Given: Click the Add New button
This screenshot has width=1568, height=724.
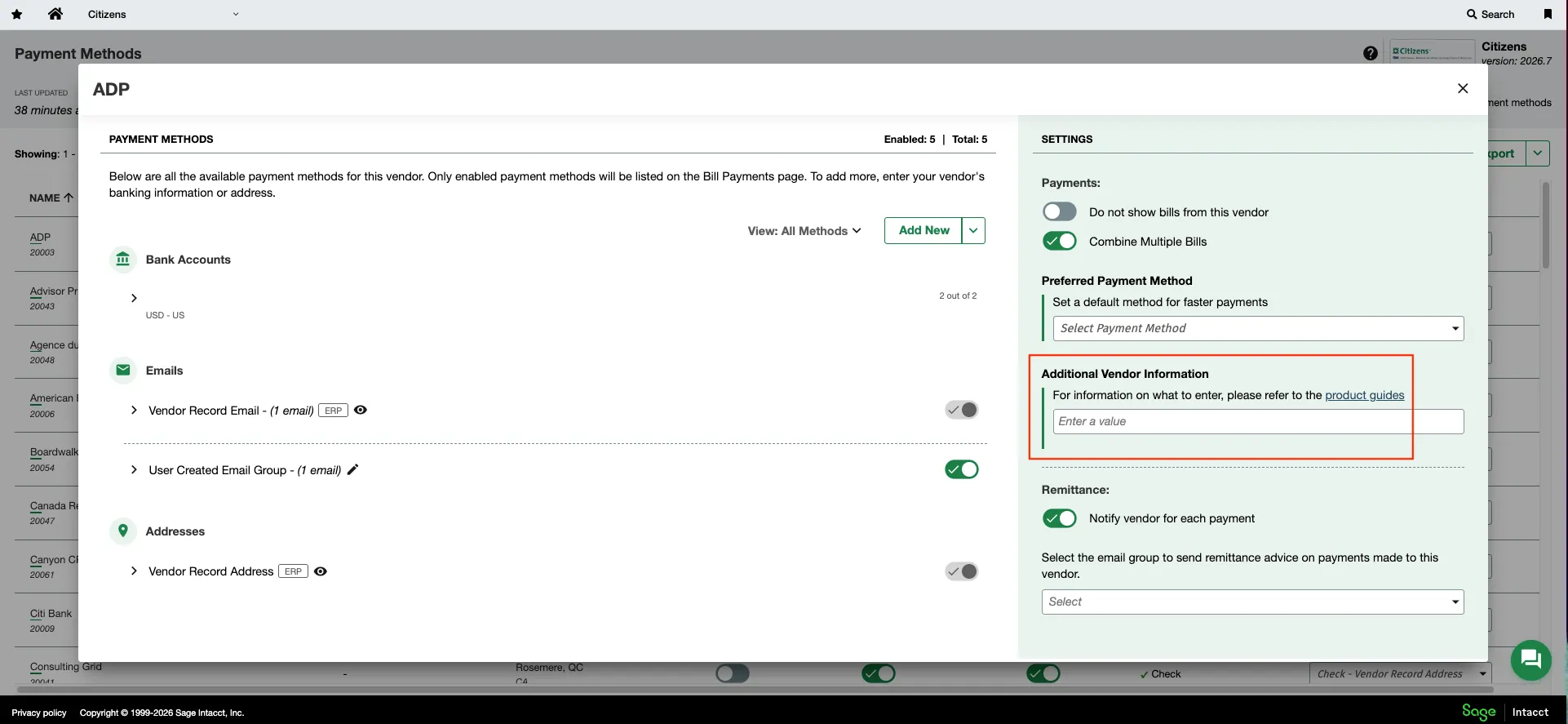Looking at the screenshot, I should click(x=924, y=230).
